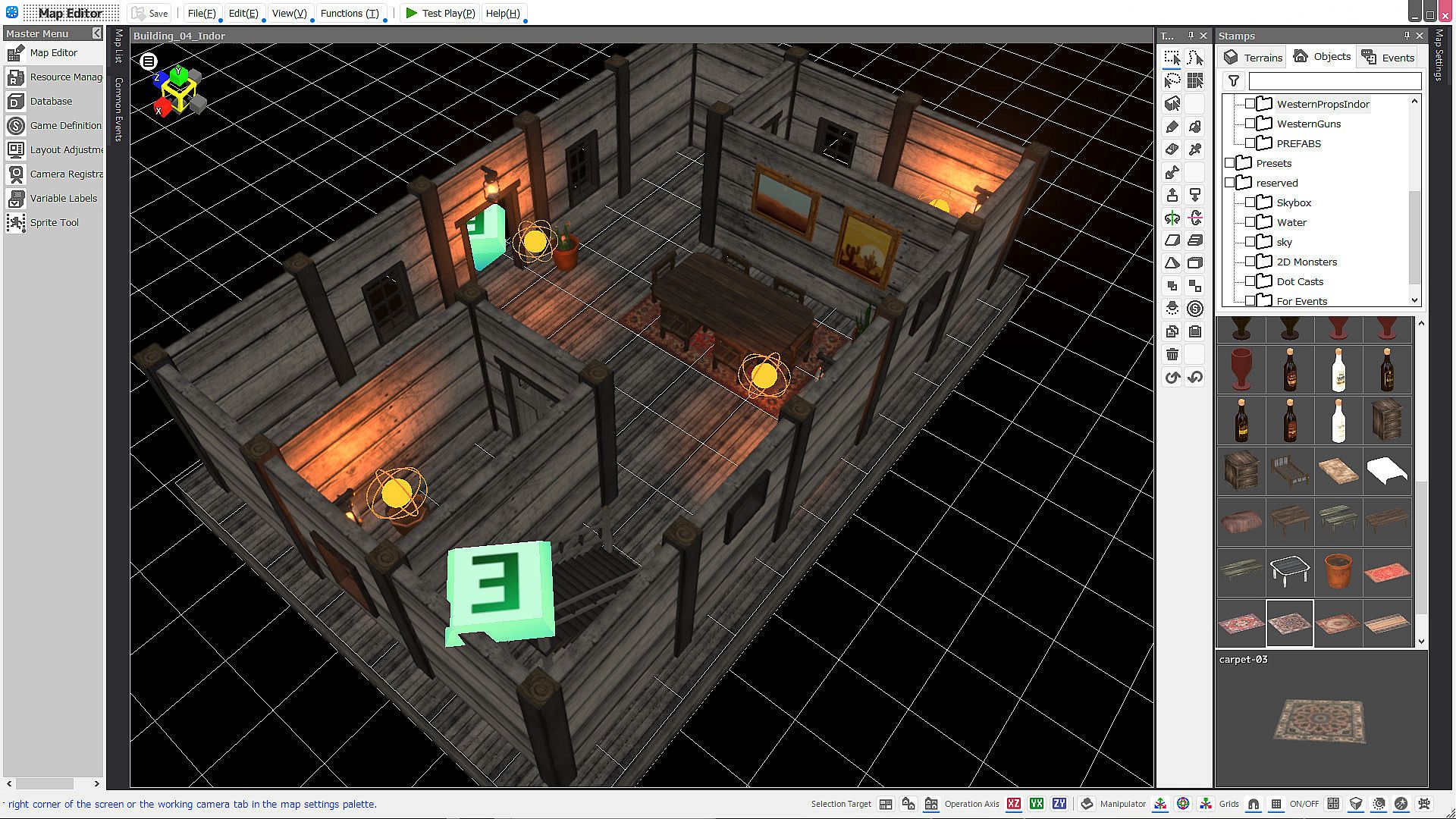Image resolution: width=1456 pixels, height=819 pixels.
Task: Toggle the ZY operation axis
Action: coord(1059,804)
